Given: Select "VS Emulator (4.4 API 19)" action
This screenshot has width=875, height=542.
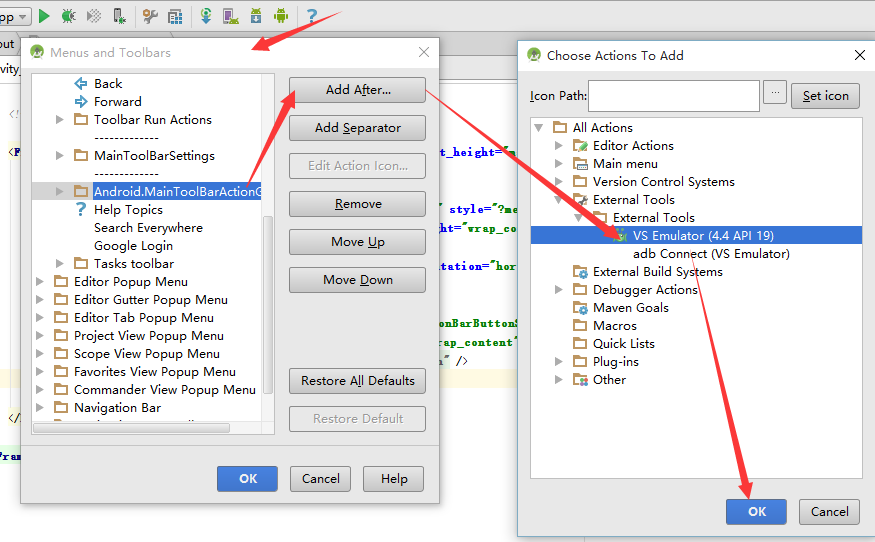Looking at the screenshot, I should tap(703, 236).
